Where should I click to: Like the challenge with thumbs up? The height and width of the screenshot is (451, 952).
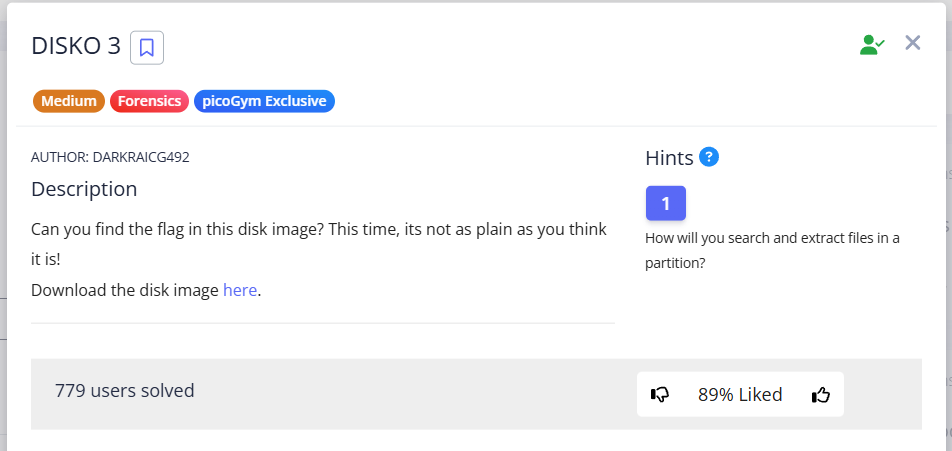pos(821,394)
